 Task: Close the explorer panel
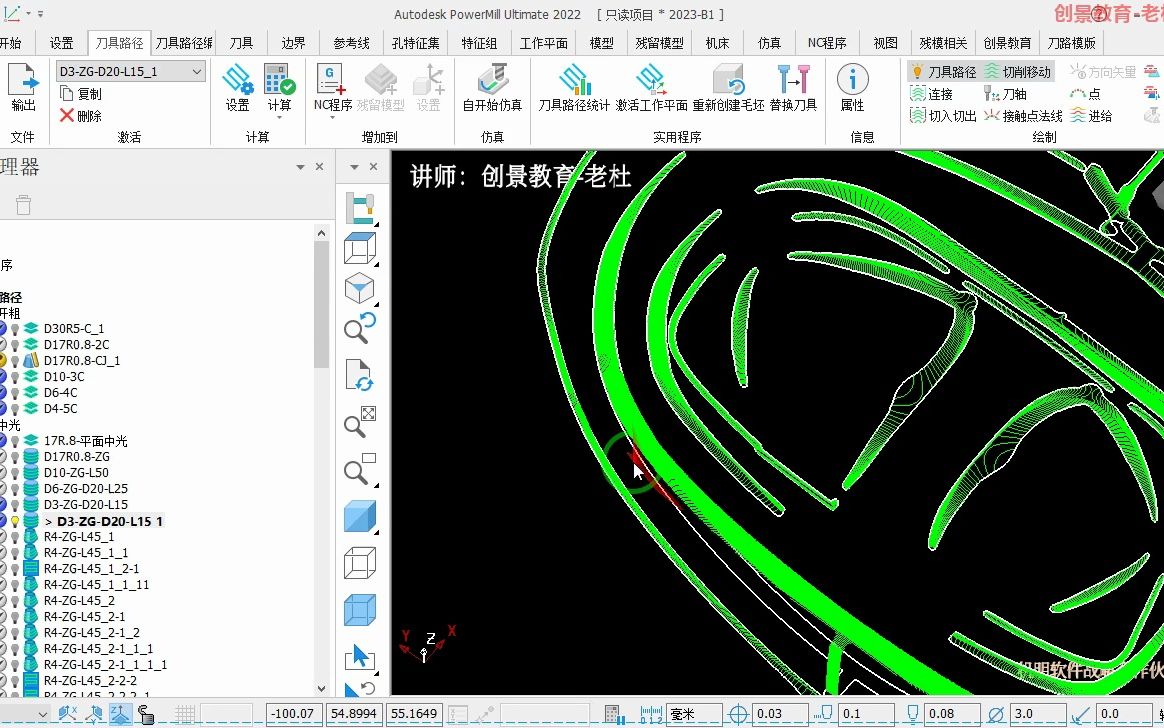coord(319,167)
